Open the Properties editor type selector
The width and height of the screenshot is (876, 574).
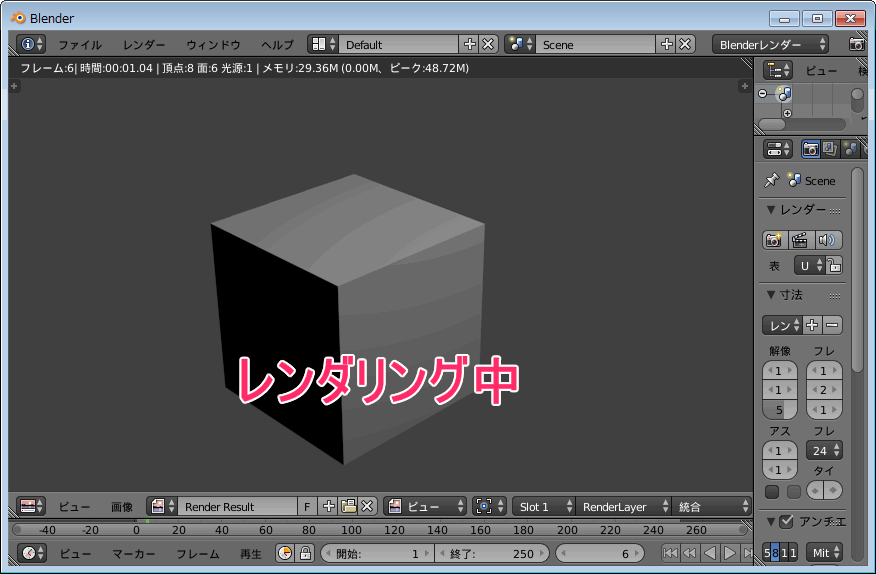pos(778,149)
